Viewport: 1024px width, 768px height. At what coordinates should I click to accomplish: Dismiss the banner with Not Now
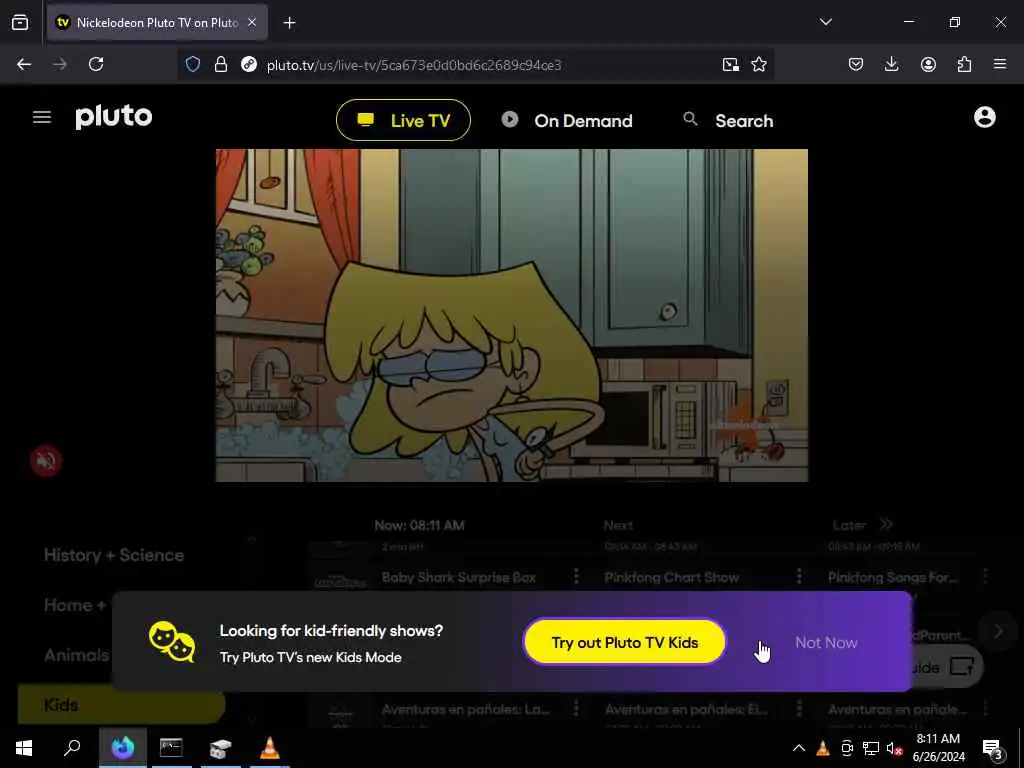tap(826, 643)
